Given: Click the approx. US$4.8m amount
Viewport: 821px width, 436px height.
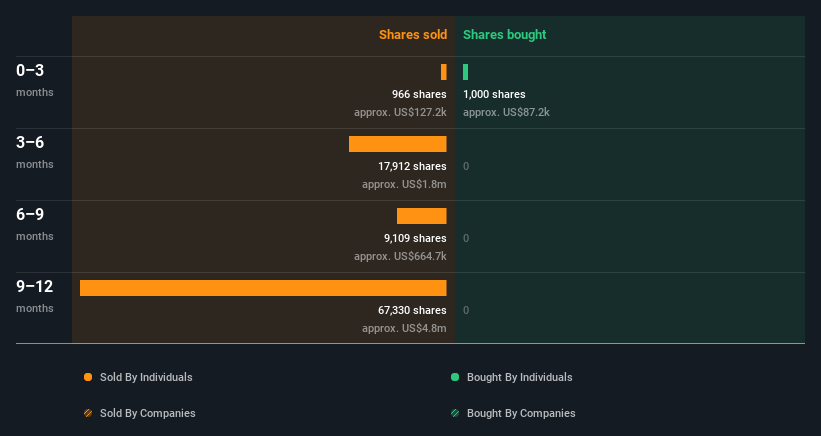Looking at the screenshot, I should (x=404, y=328).
